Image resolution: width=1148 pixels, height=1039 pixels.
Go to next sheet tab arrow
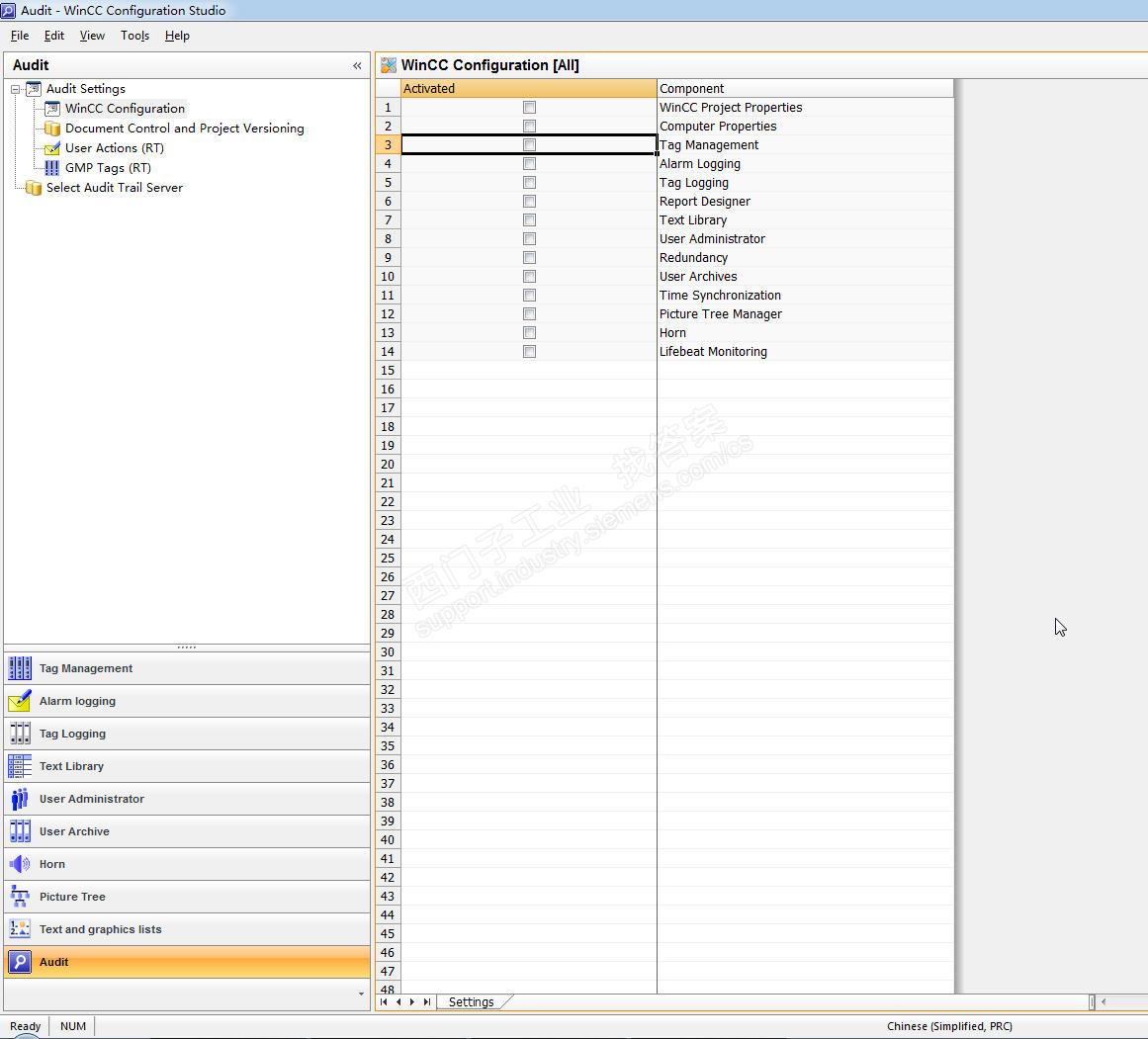click(x=412, y=1001)
